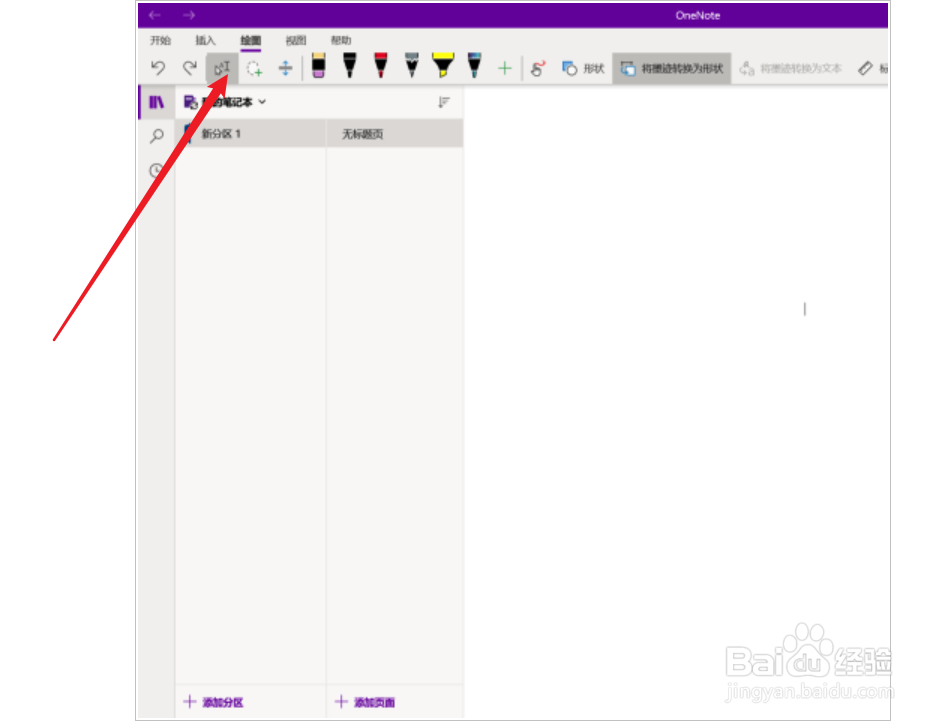Select section 新分区 1

(x=251, y=133)
